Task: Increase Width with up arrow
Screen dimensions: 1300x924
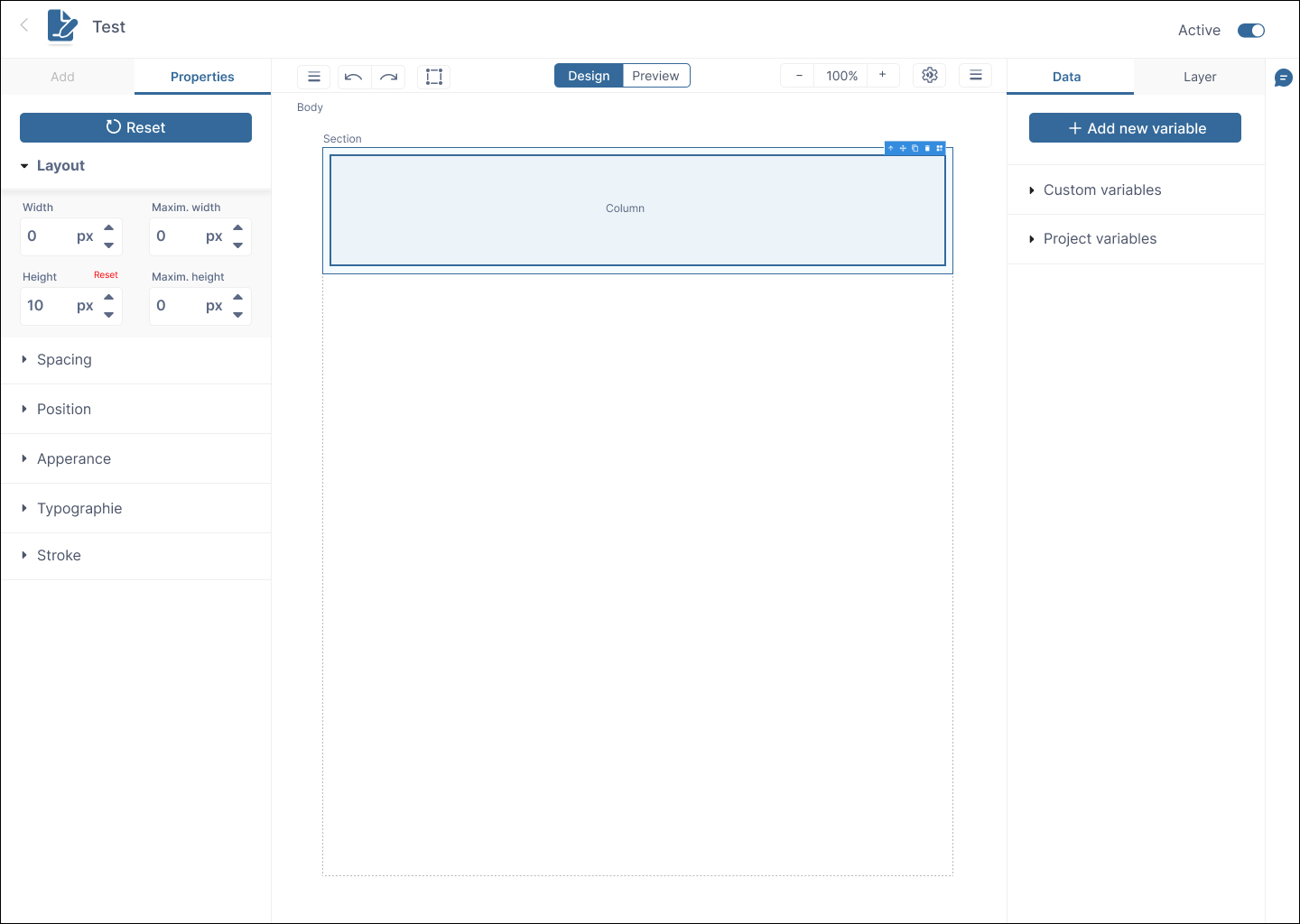Action: click(109, 227)
